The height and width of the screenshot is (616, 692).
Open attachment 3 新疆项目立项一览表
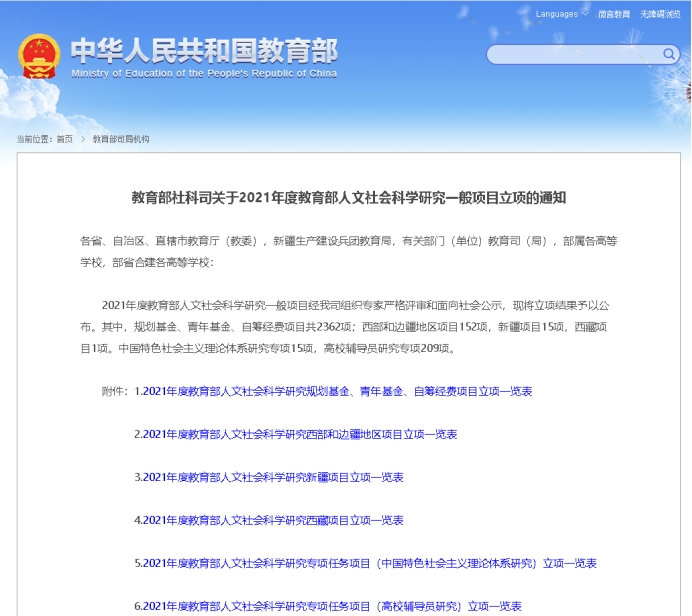(269, 477)
